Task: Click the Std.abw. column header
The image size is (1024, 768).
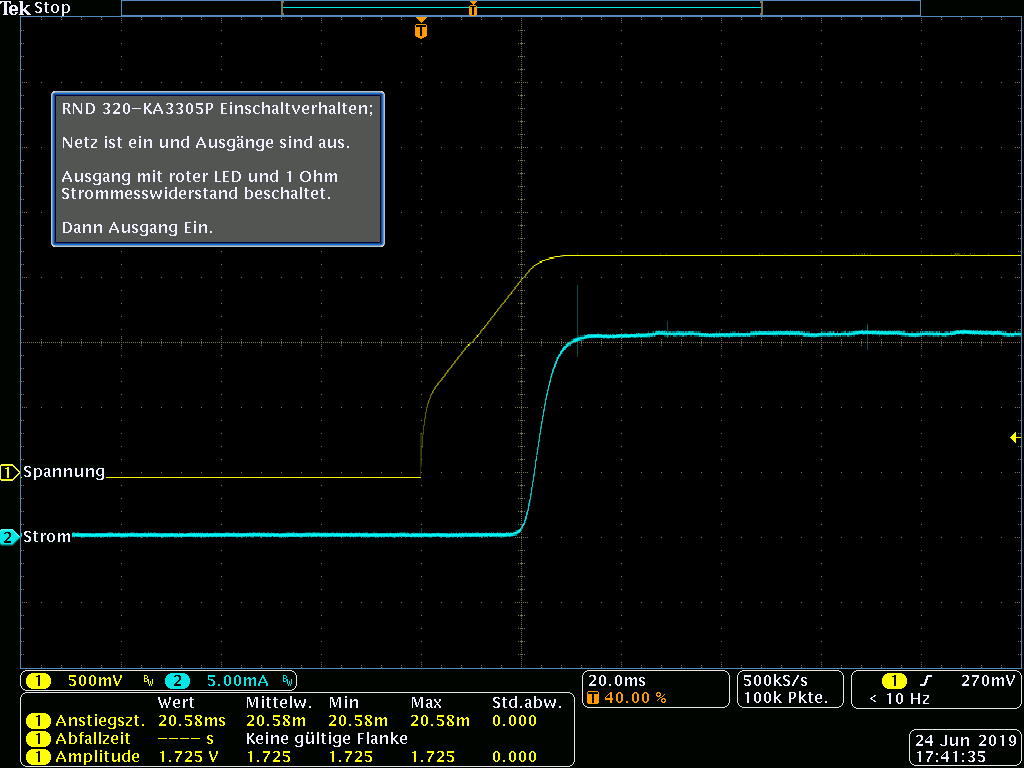Action: [x=526, y=703]
